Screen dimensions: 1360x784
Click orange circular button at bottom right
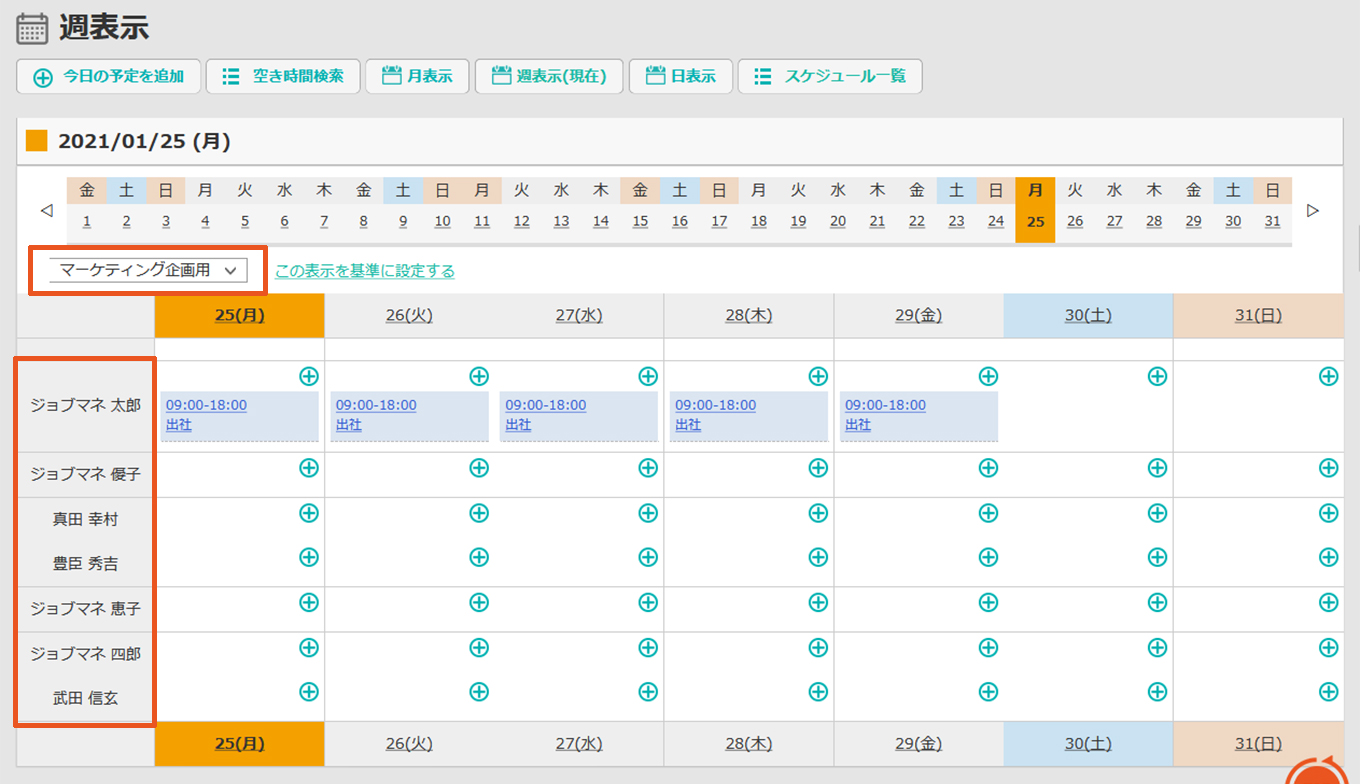click(x=1315, y=771)
